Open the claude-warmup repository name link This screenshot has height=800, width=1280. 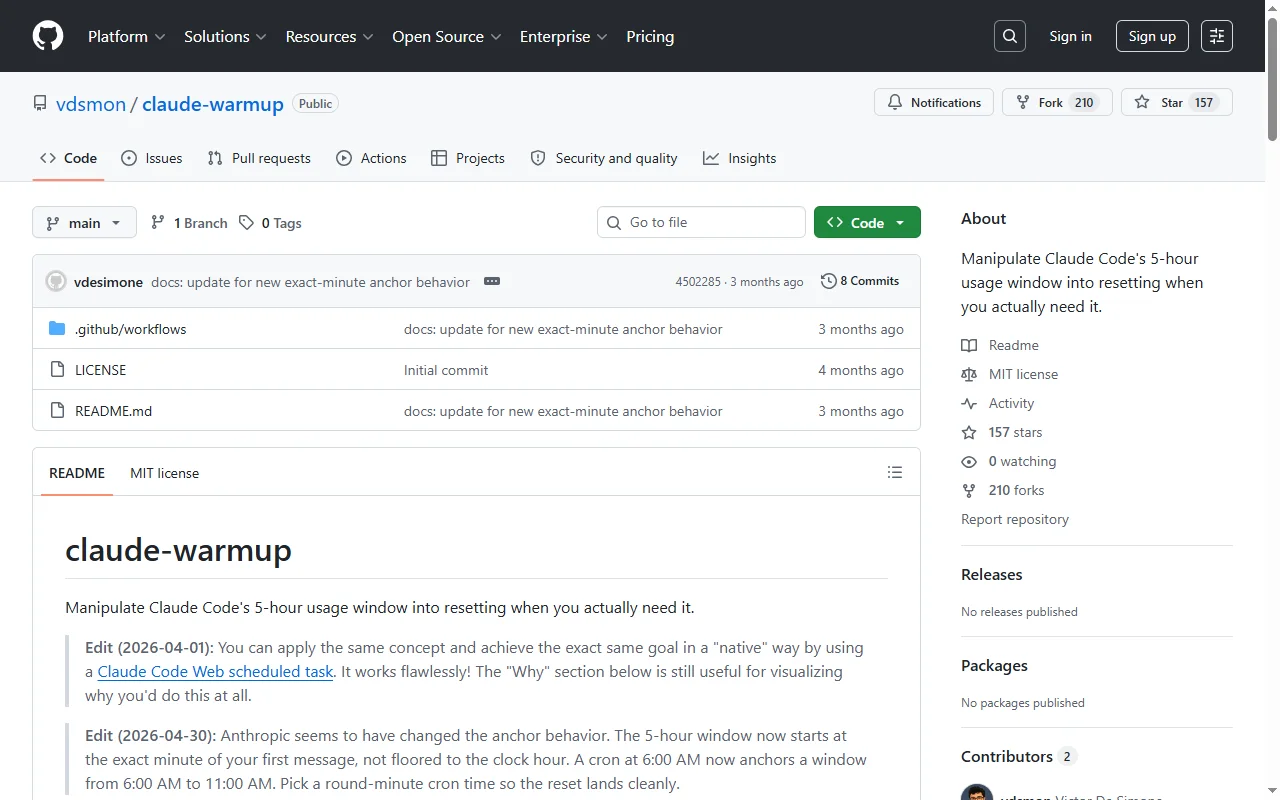213,104
